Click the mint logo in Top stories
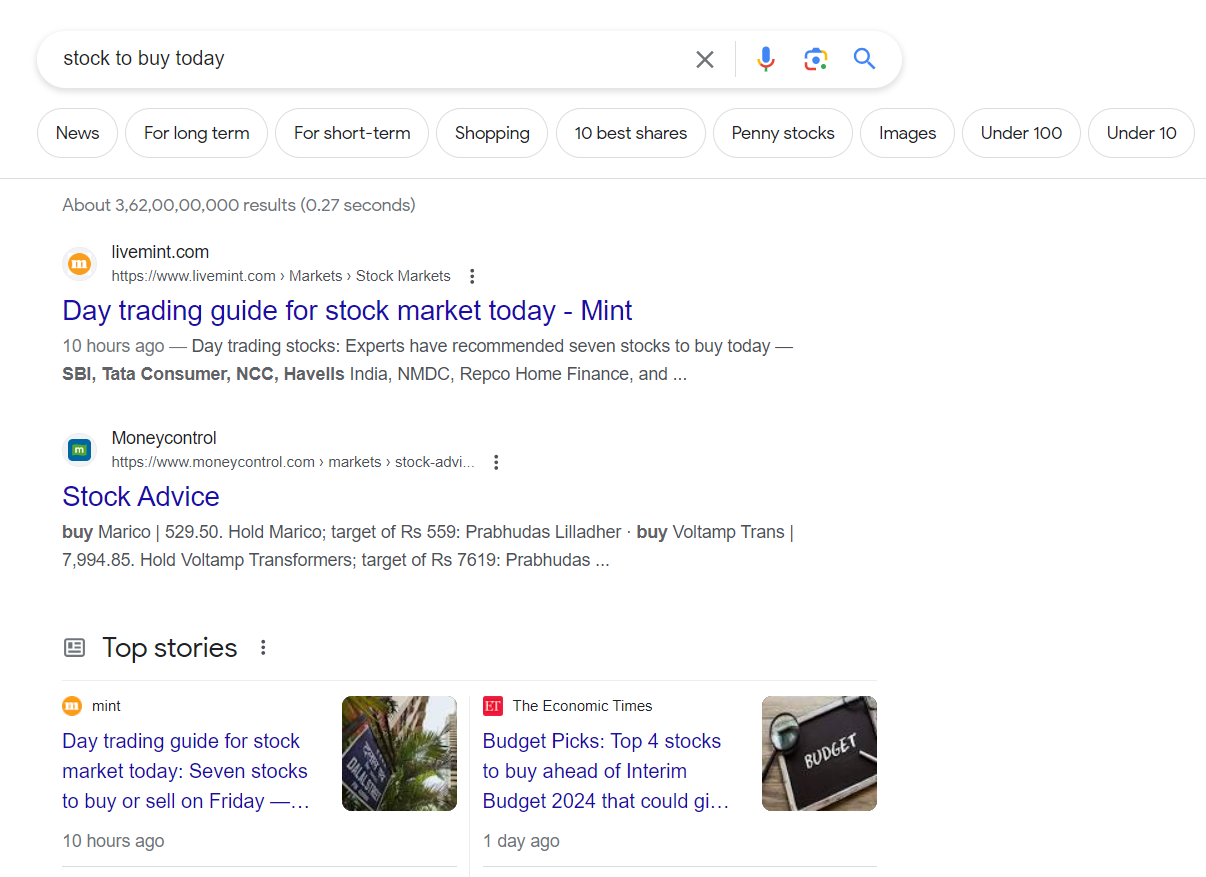This screenshot has height=877, width=1206. pos(72,706)
